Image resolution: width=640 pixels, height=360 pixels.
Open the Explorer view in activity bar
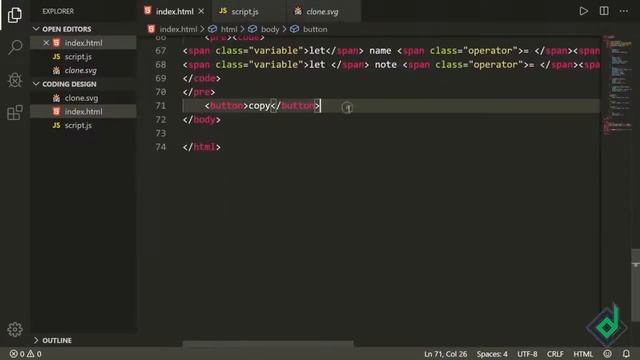(x=15, y=15)
